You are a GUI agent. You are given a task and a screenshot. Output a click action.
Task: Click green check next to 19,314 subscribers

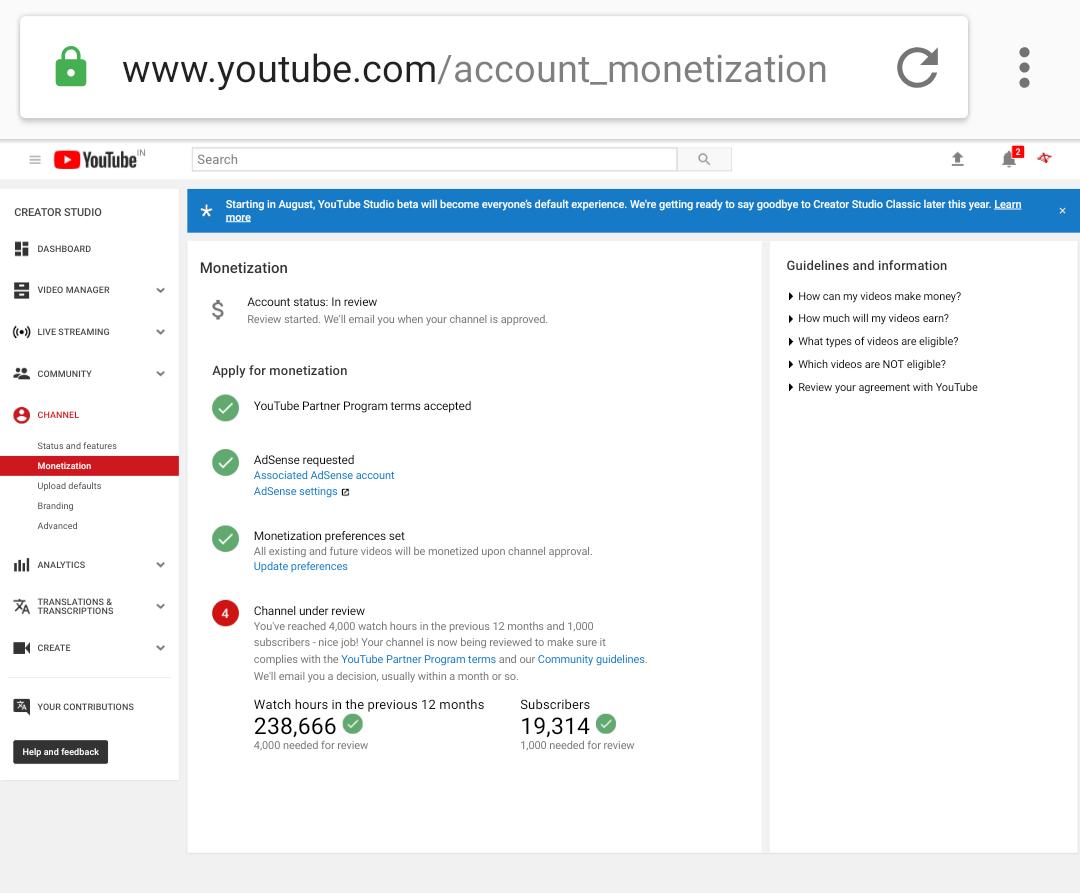606,724
